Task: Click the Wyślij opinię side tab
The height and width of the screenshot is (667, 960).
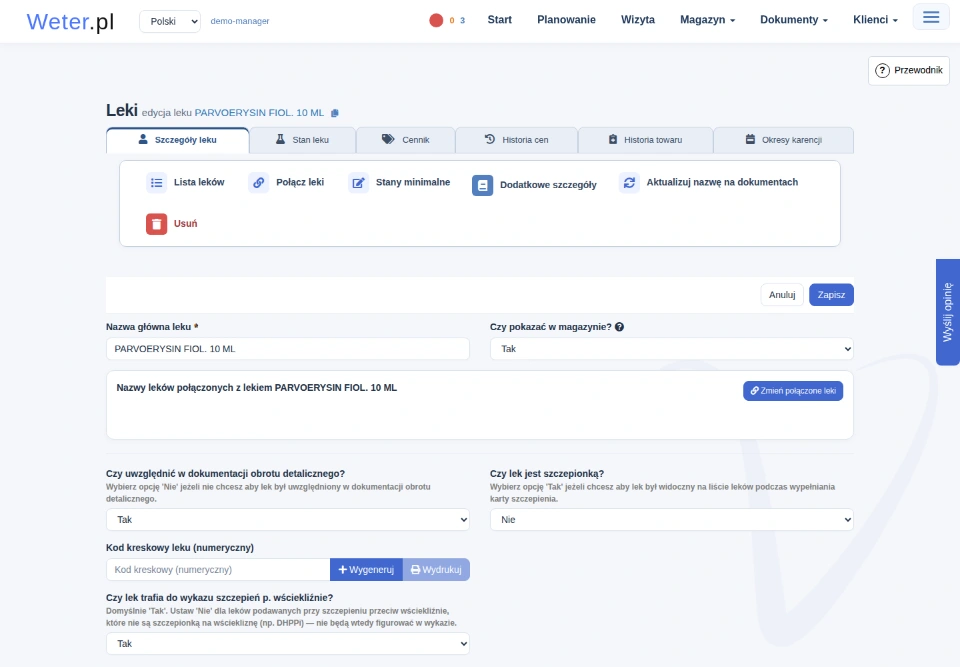Action: click(x=948, y=312)
